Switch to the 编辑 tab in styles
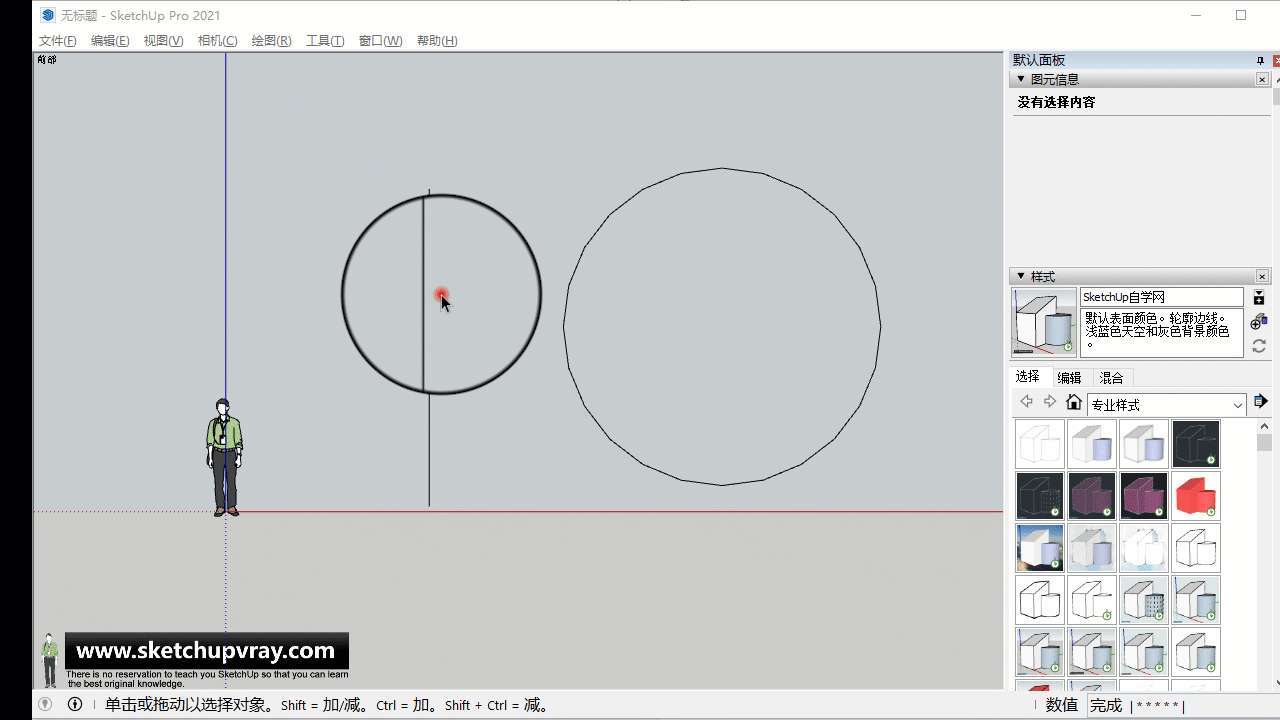This screenshot has width=1280, height=720. (1069, 378)
